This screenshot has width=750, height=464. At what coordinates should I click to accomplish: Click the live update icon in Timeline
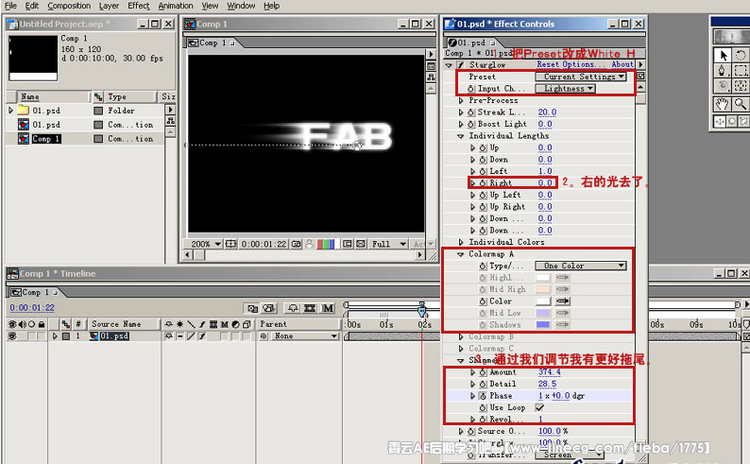coord(252,308)
